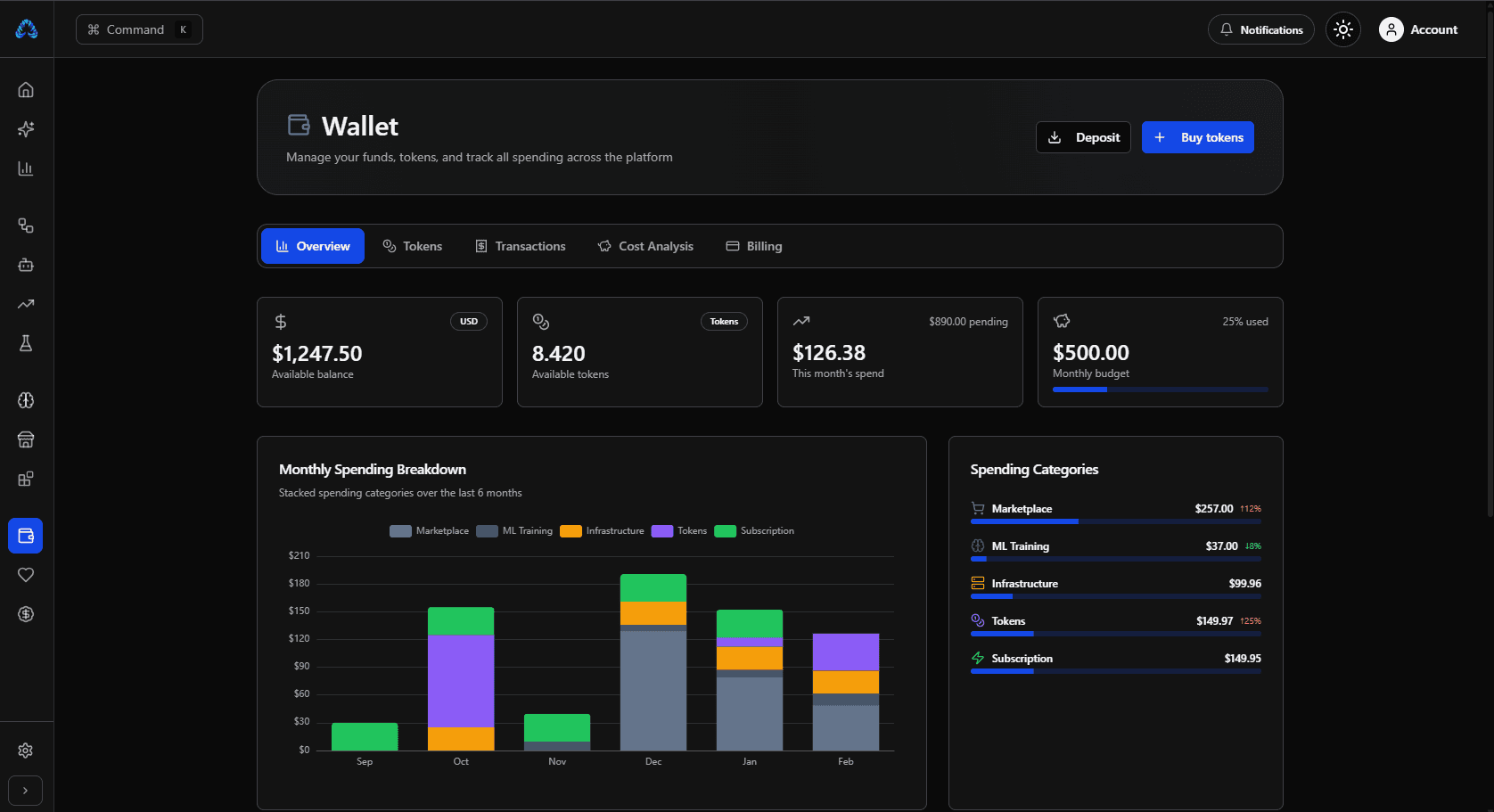The width and height of the screenshot is (1494, 812).
Task: Click the green segment of Jan bar
Action: [x=750, y=624]
